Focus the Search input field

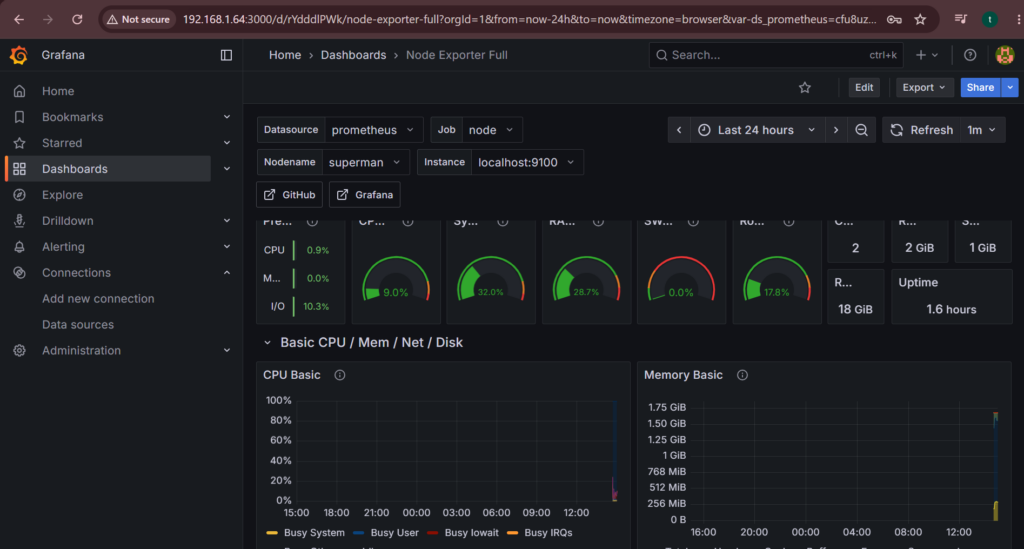776,55
